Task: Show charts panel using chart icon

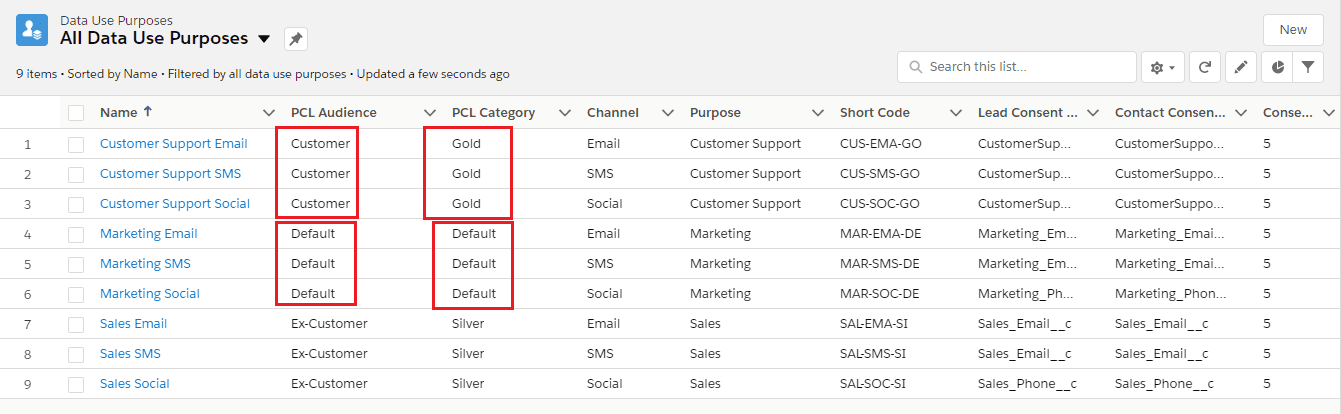Action: coord(1278,67)
